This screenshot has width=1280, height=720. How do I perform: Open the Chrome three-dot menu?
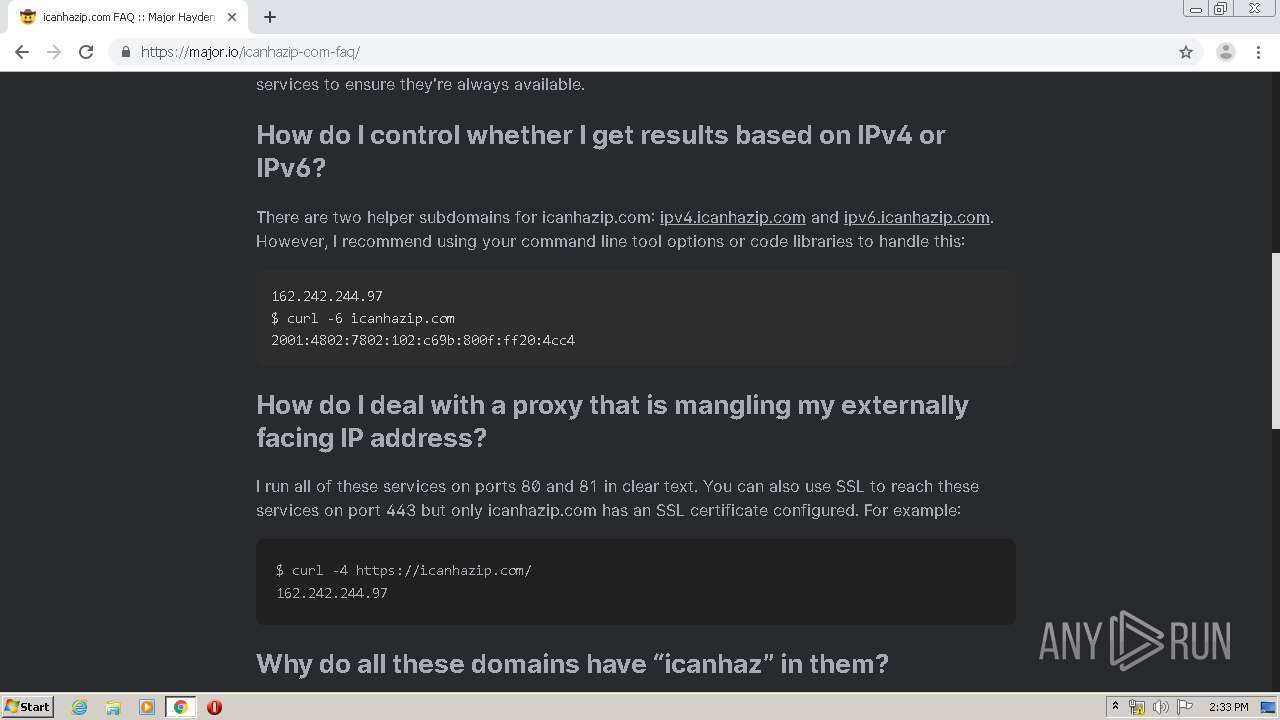click(1259, 52)
